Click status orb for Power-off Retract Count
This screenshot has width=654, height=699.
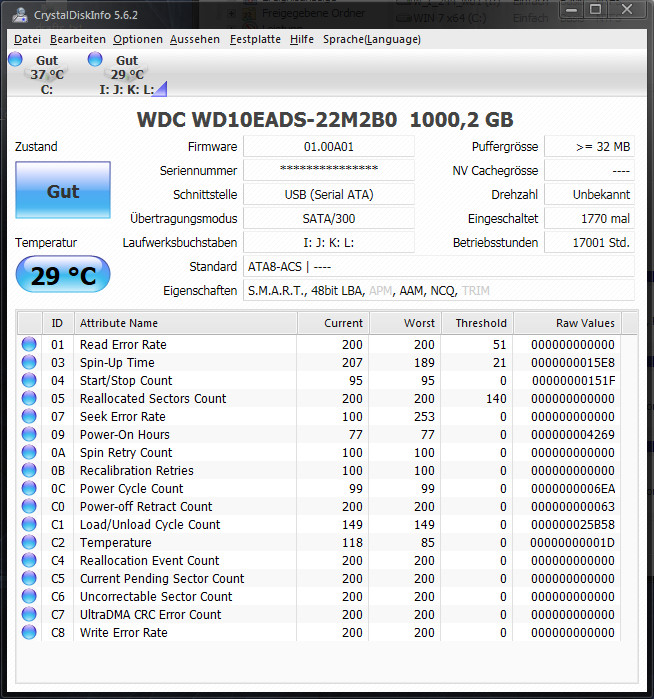(x=29, y=506)
